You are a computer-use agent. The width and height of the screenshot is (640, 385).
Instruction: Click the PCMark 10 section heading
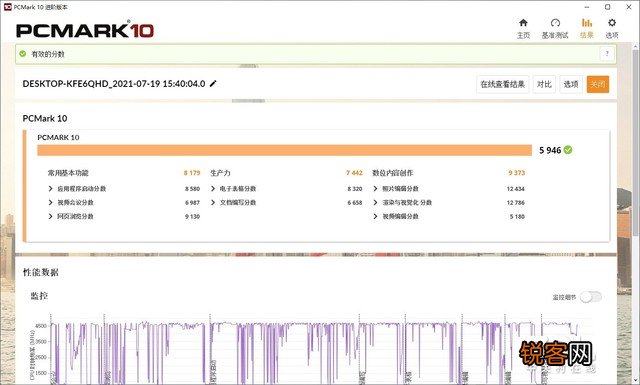(45, 118)
